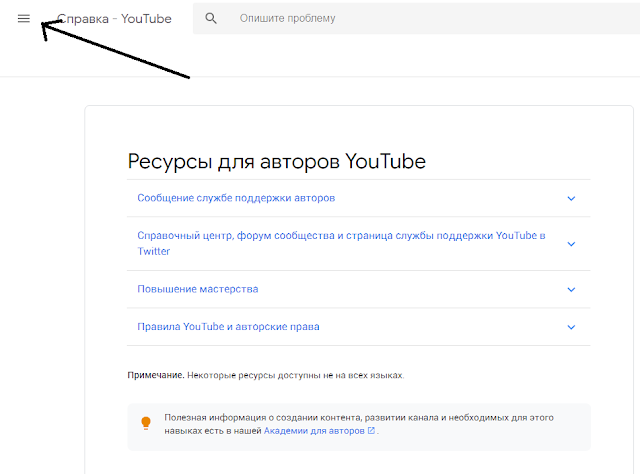This screenshot has height=474, width=640.
Task: Open the hamburger main menu
Action: coord(24,18)
